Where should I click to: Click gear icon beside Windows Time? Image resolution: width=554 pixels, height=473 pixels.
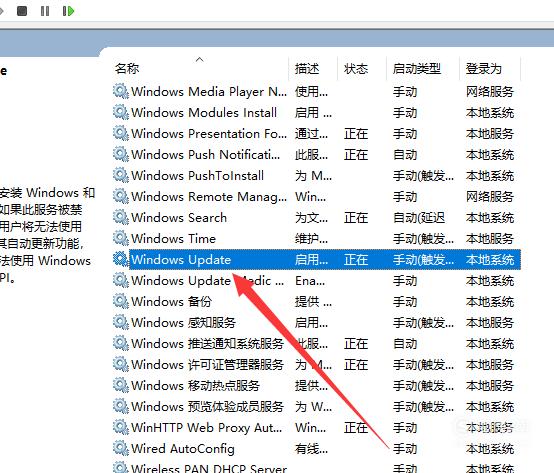[121, 238]
